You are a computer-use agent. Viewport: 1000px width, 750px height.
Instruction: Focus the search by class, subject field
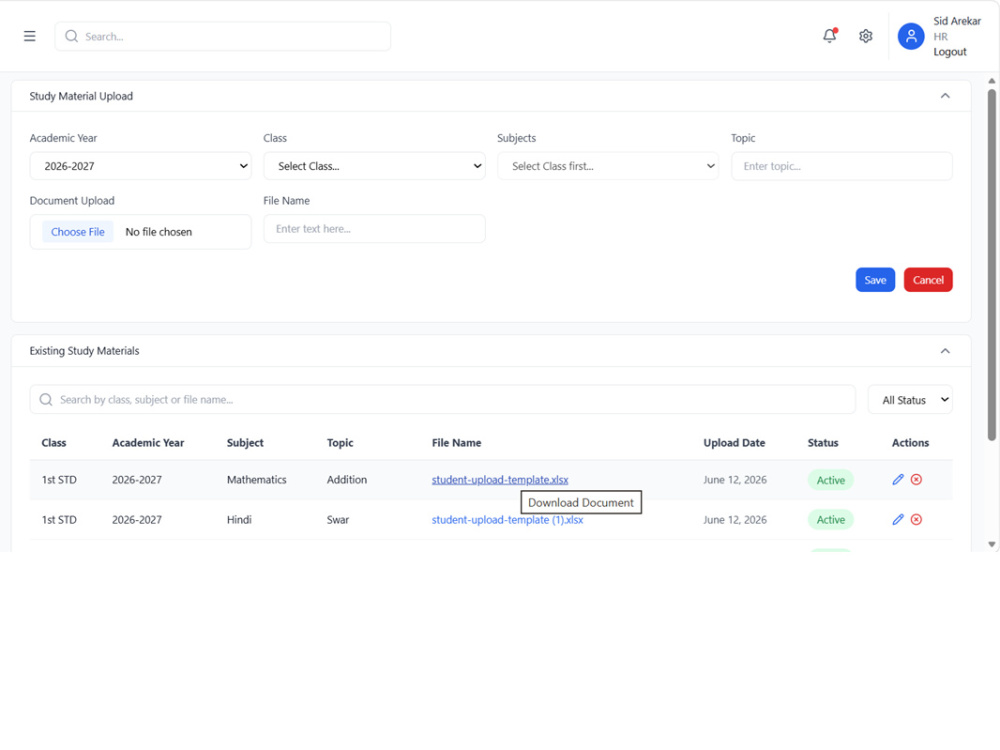coord(443,400)
